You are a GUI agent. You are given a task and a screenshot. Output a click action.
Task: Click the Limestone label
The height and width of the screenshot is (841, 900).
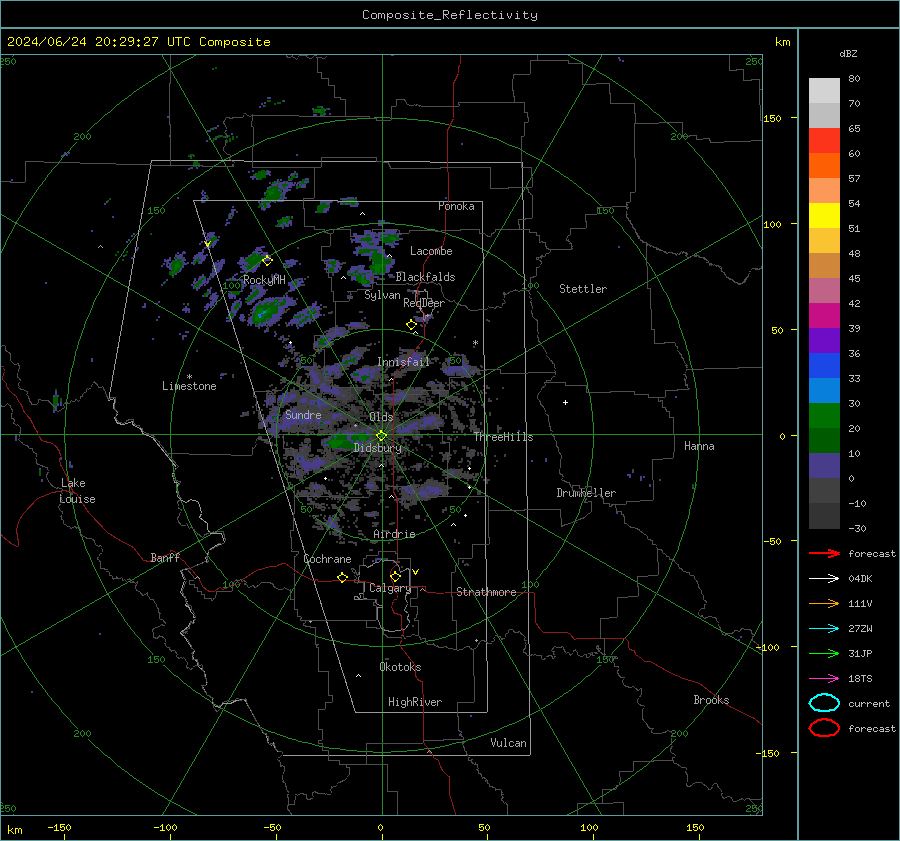click(x=189, y=386)
